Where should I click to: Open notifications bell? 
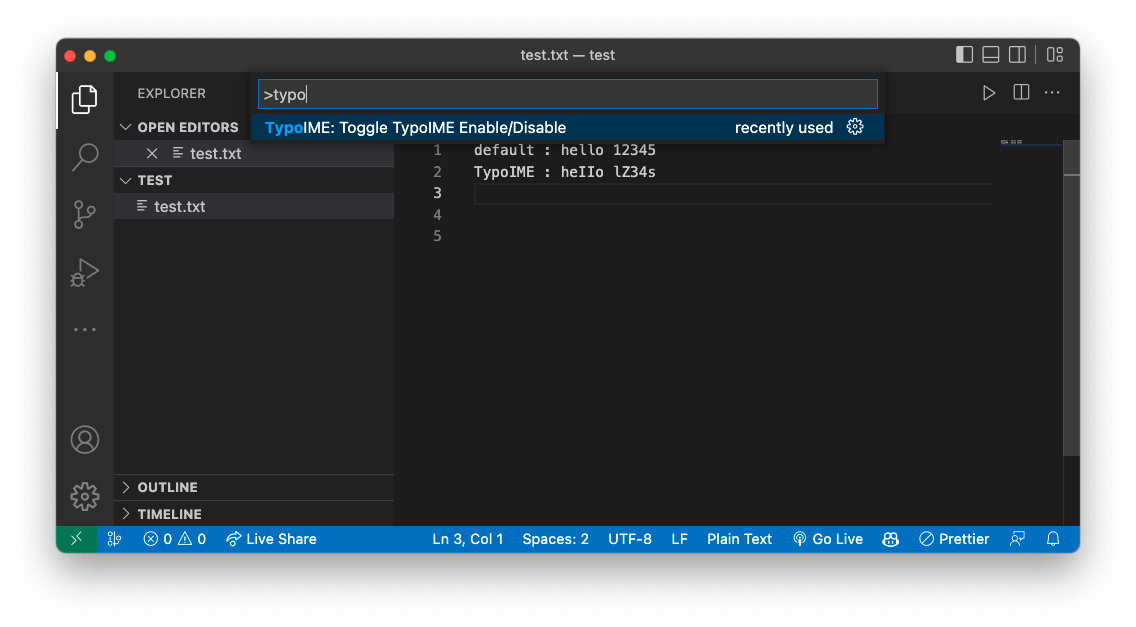pos(1053,539)
